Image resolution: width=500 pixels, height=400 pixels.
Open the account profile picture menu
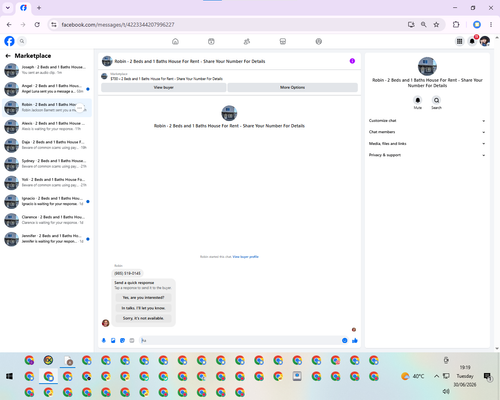[x=485, y=41]
